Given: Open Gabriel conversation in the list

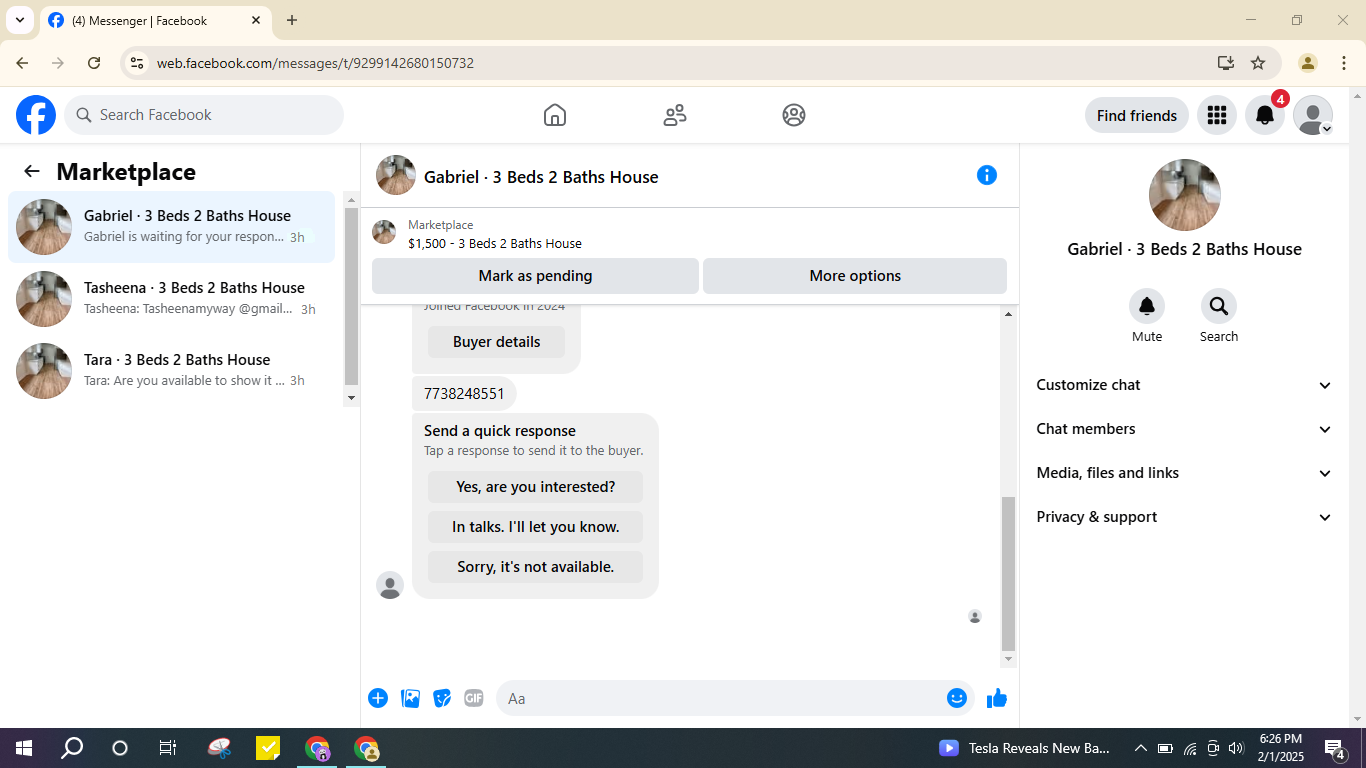Looking at the screenshot, I should pos(171,227).
